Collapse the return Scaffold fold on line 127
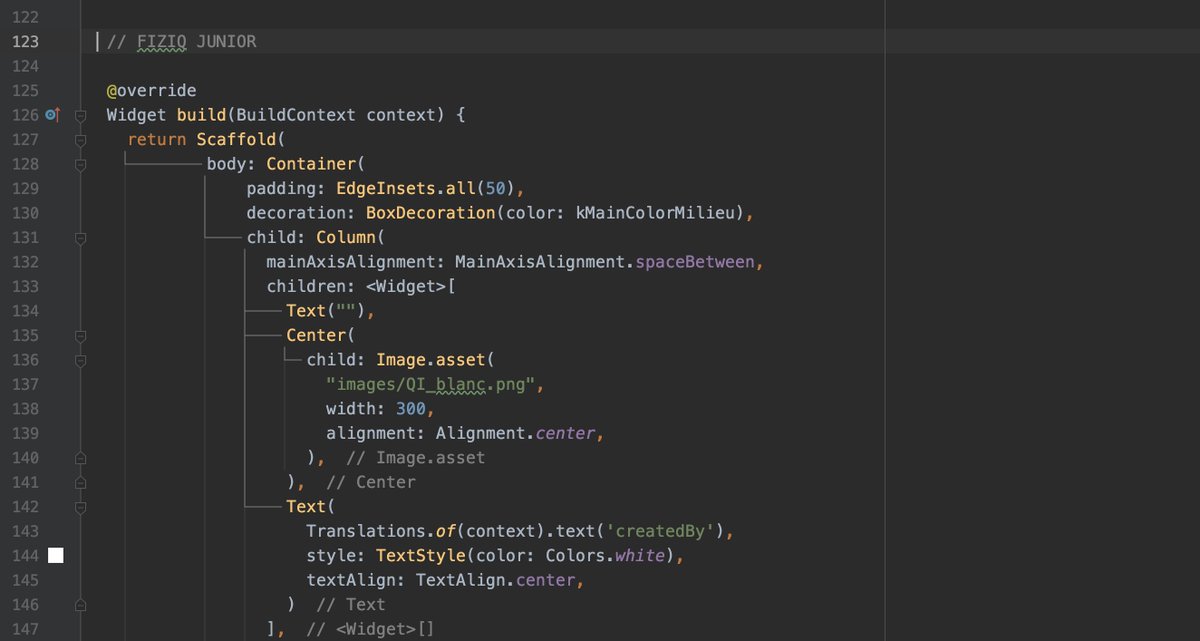 [x=81, y=139]
